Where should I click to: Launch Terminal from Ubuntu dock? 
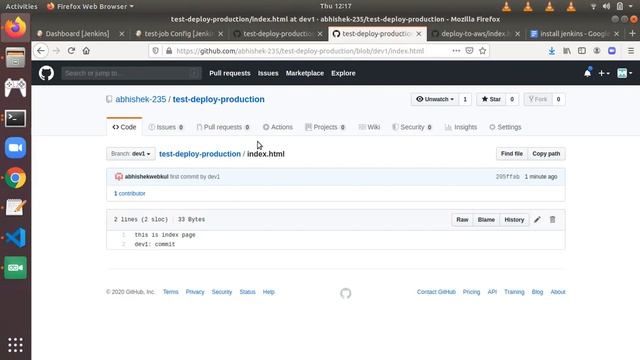(16, 118)
